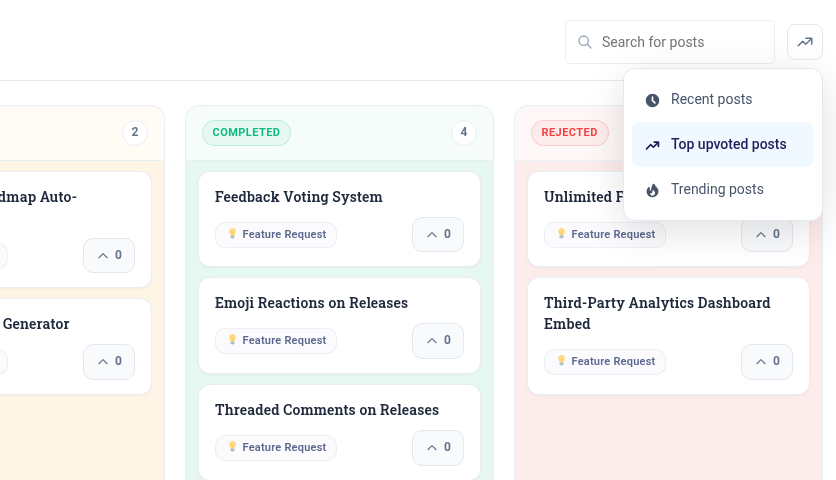This screenshot has width=836, height=480.
Task: Upvote Emoji Reactions on Releases post
Action: 438,340
